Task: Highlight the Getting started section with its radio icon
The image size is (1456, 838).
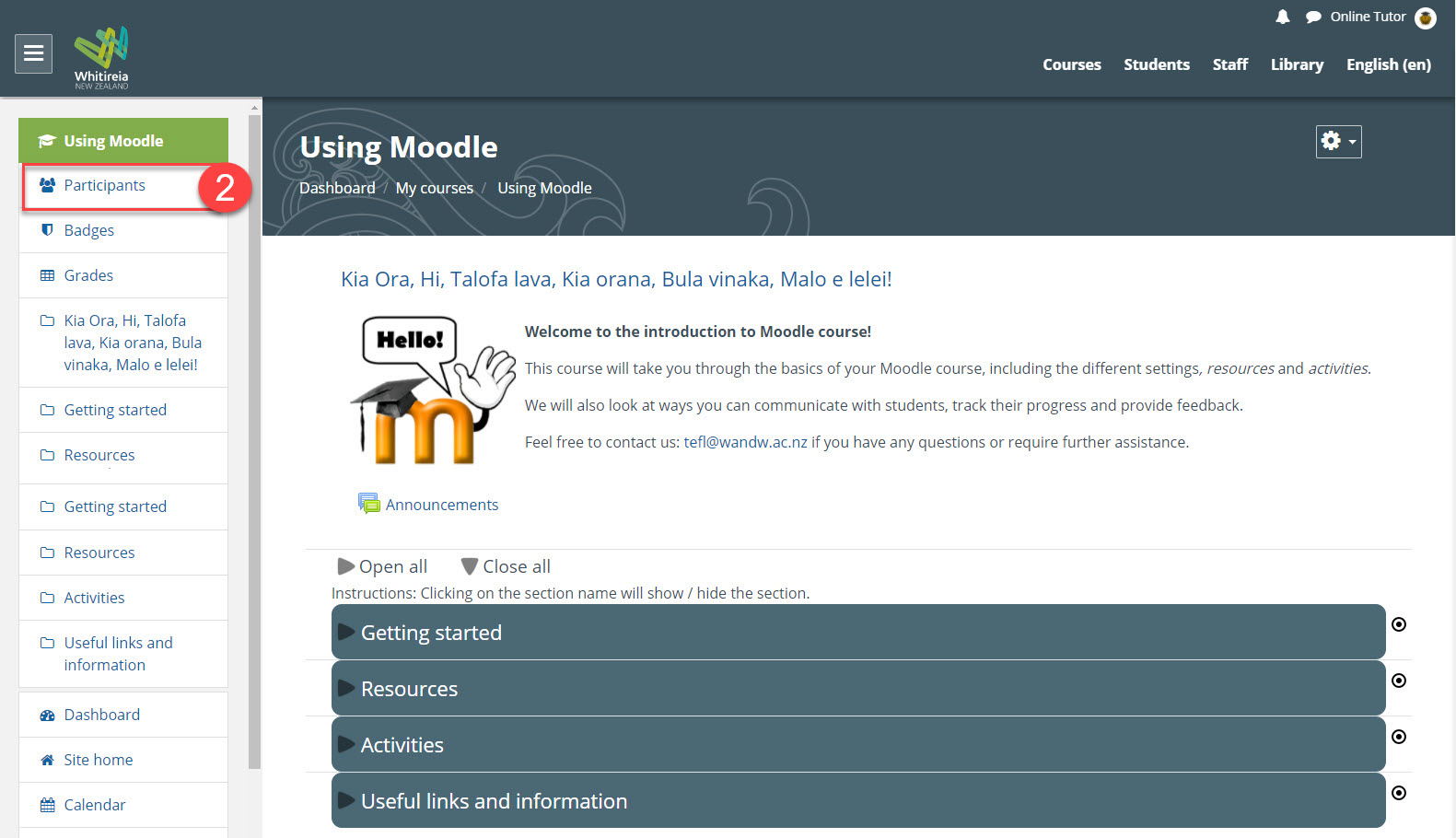Action: (1399, 624)
